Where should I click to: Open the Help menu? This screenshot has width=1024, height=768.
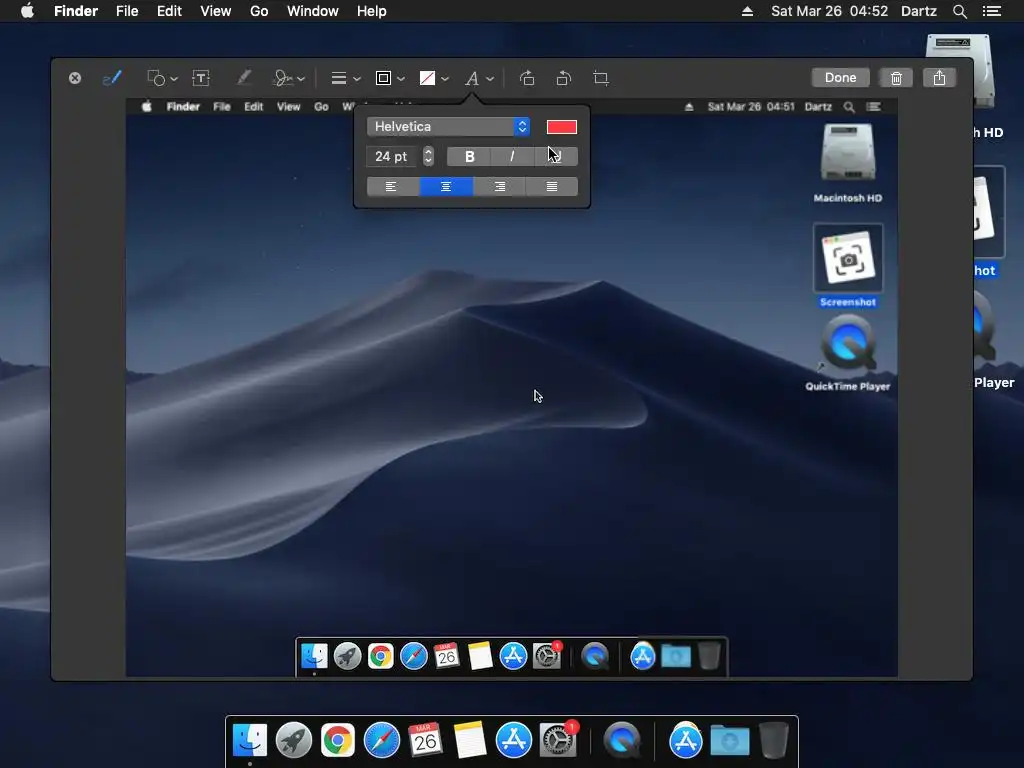pos(372,11)
